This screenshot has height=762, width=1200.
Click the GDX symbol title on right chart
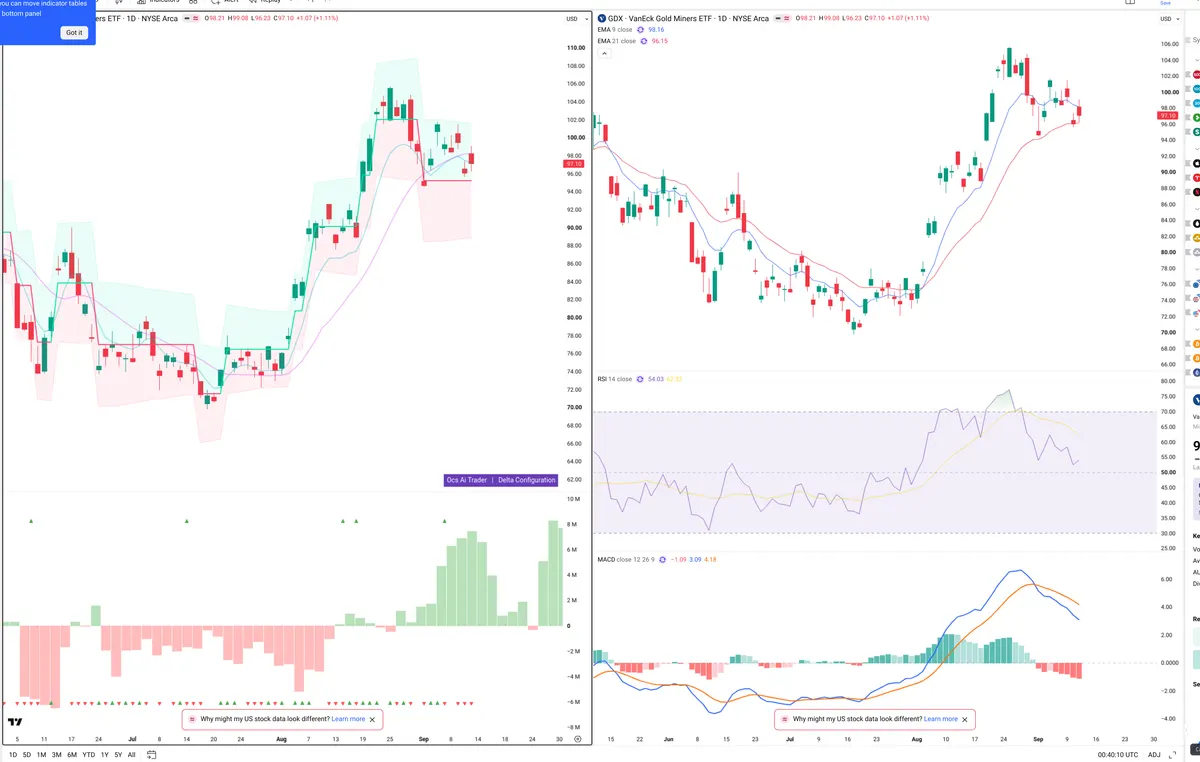coord(689,19)
